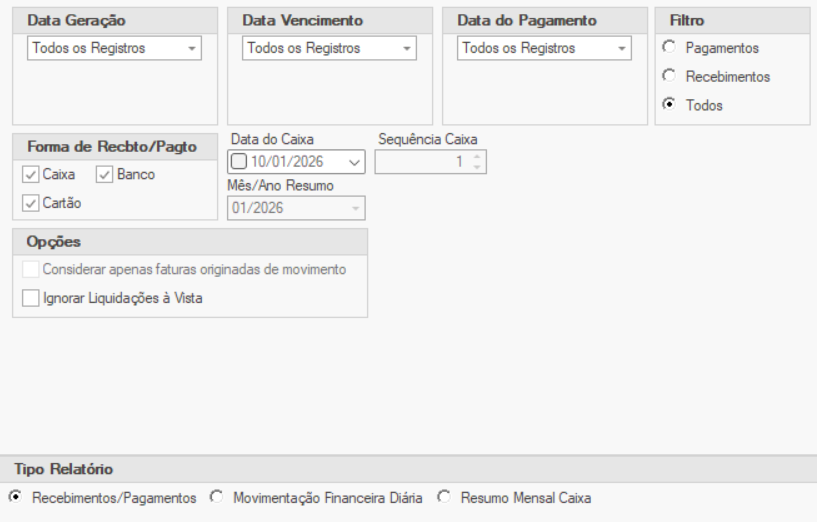Open the Data do Pagamento dropdown
The image size is (817, 522).
click(x=621, y=48)
